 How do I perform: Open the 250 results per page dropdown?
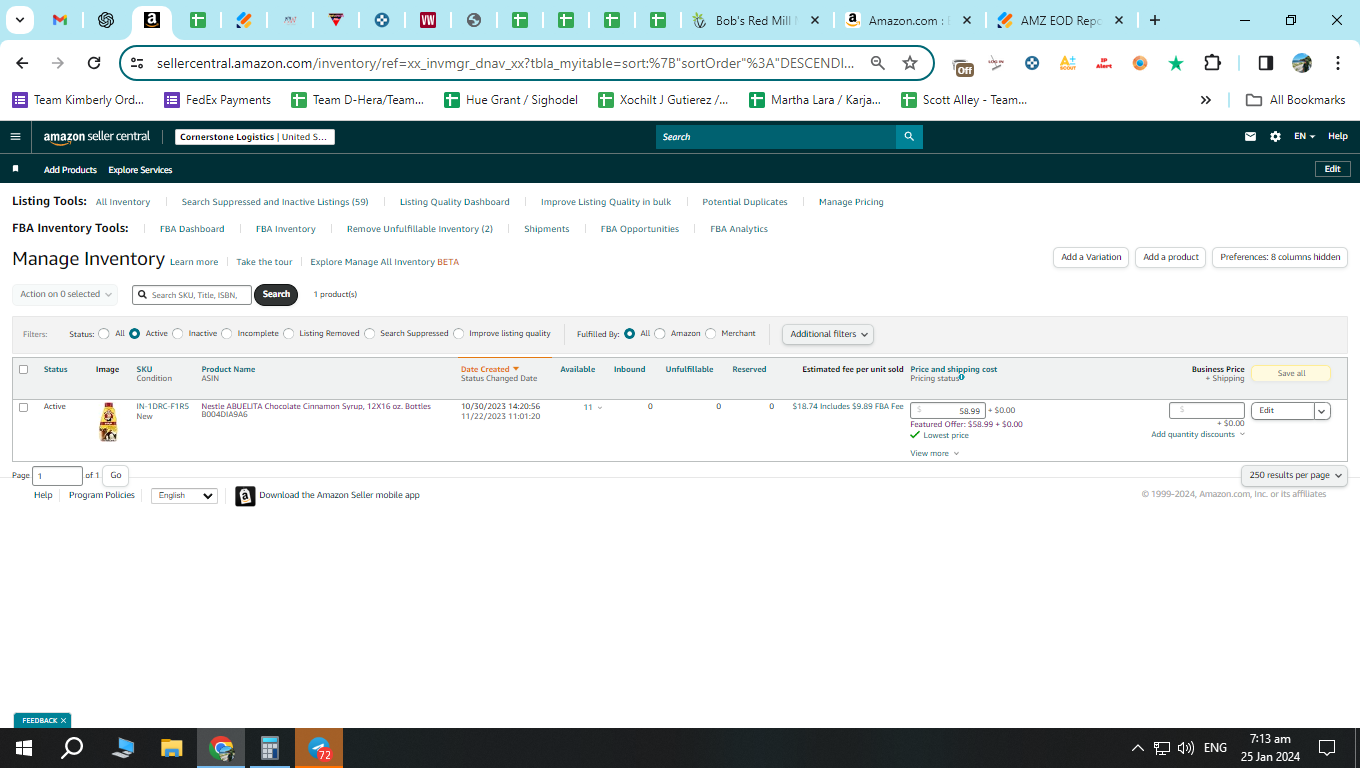click(1294, 475)
